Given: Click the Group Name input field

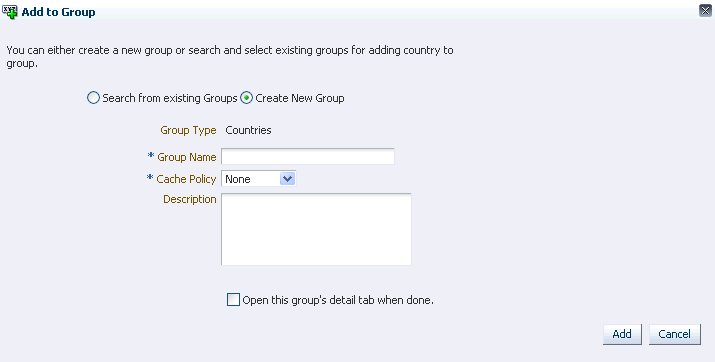Looking at the screenshot, I should [308, 157].
